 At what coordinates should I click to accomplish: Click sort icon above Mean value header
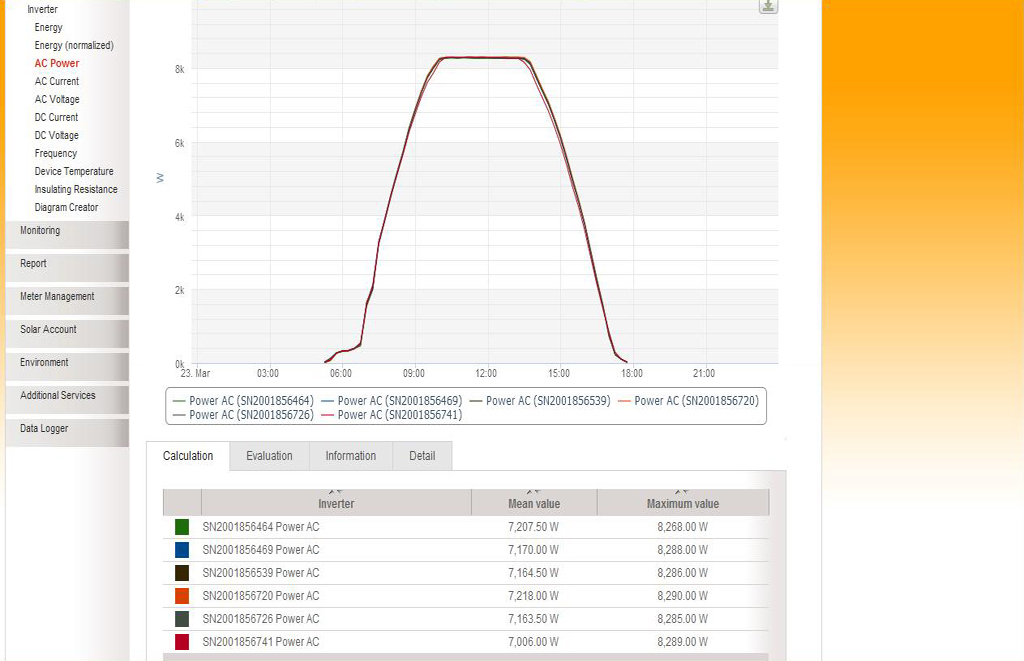click(x=534, y=492)
